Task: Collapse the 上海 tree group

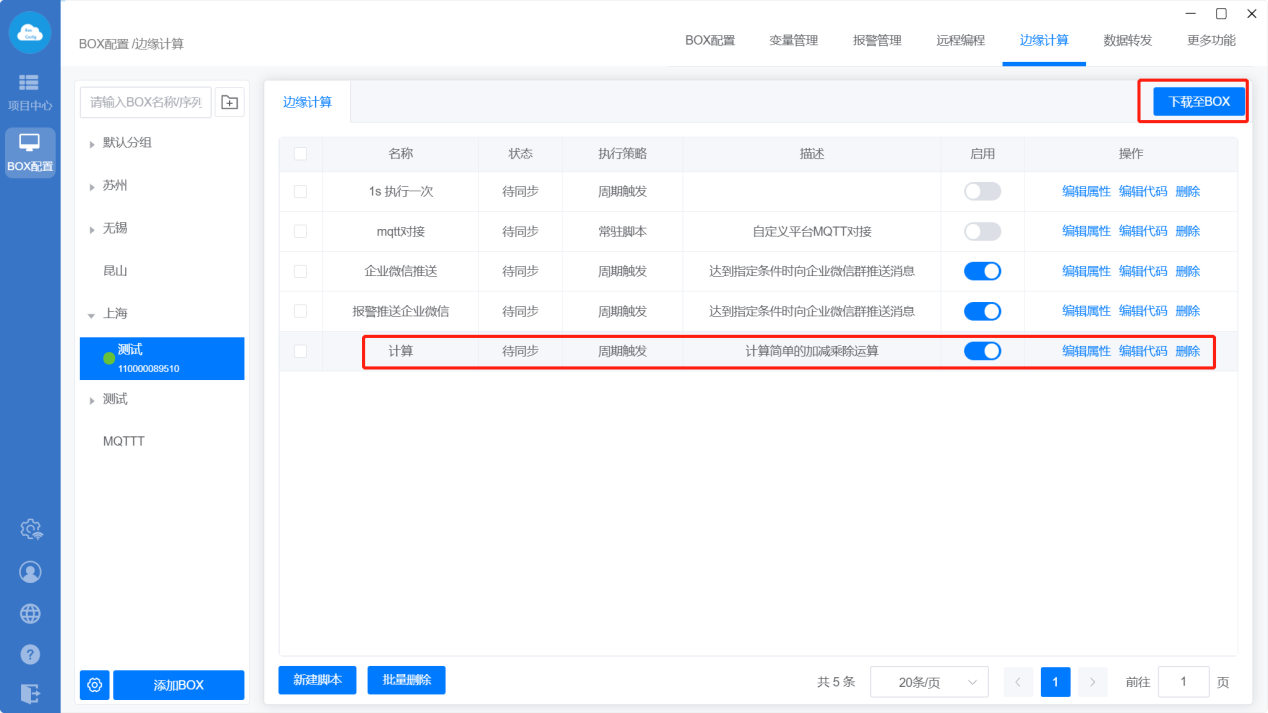Action: pos(93,314)
